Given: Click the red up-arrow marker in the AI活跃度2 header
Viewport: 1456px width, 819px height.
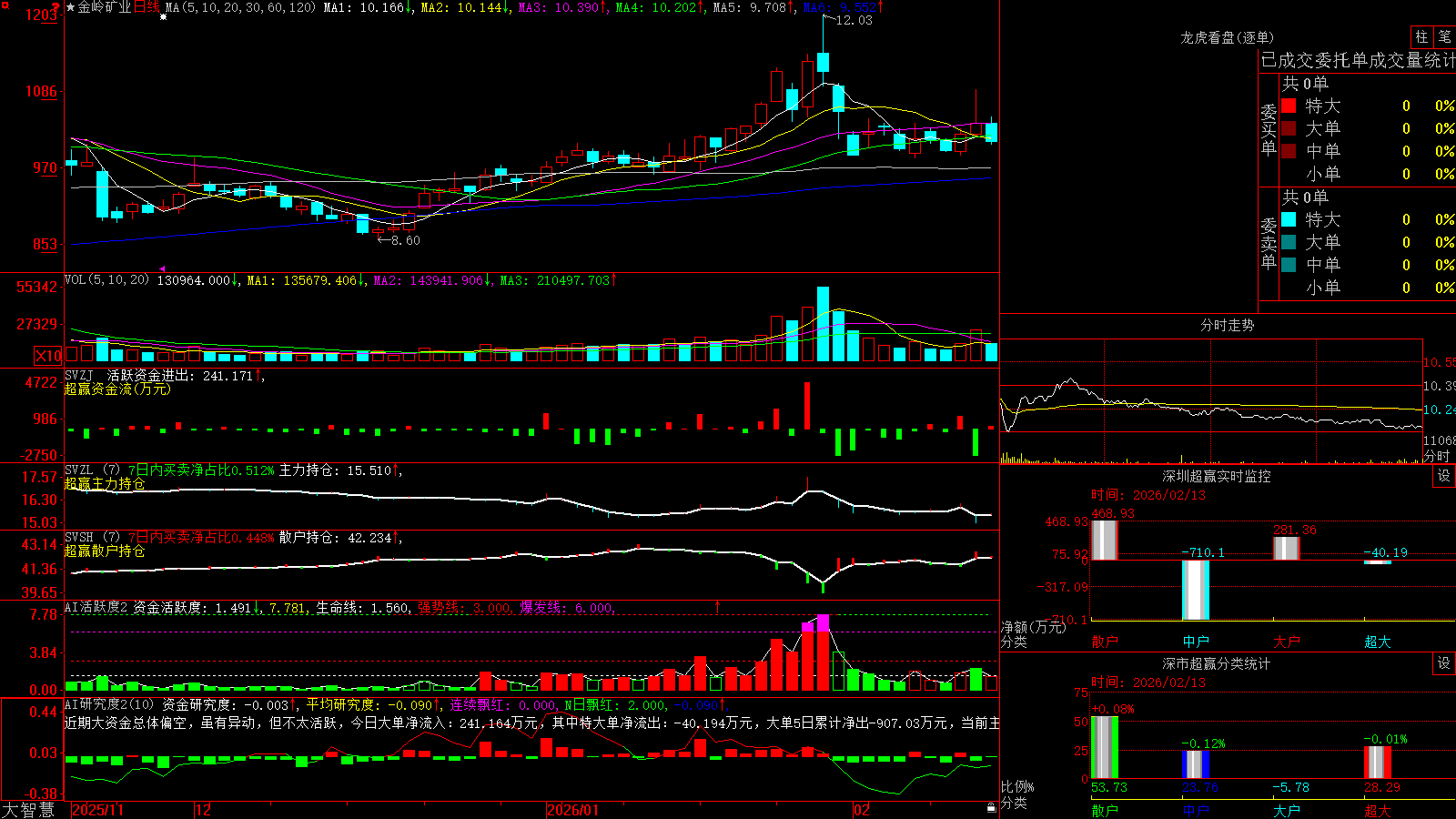Looking at the screenshot, I should [x=718, y=606].
